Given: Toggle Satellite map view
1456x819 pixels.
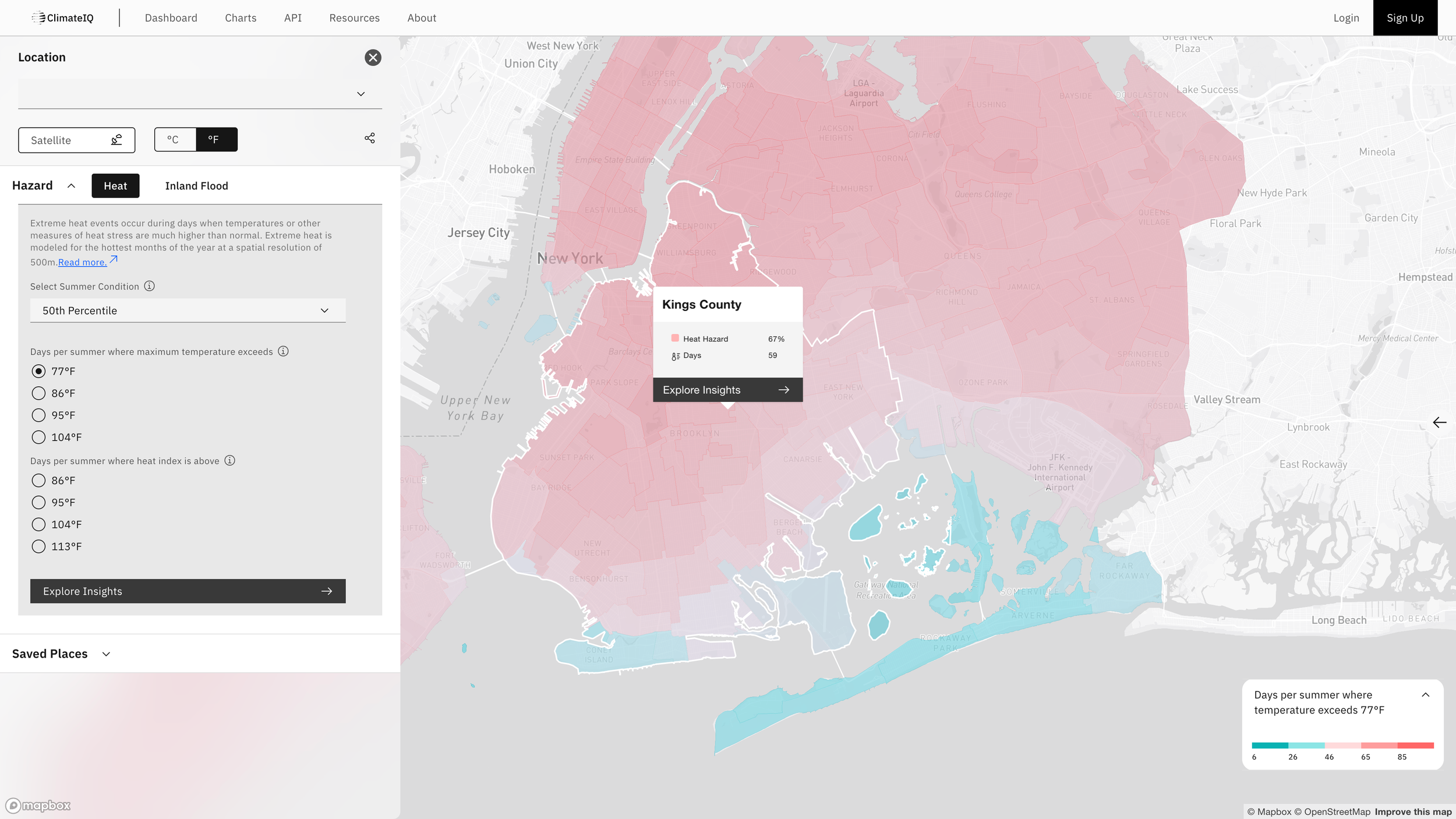Looking at the screenshot, I should 76,140.
